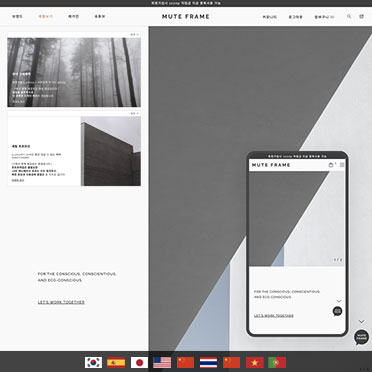The image size is (372, 372).
Task: Click the small chat icon in phone mockup
Action: 337,311
